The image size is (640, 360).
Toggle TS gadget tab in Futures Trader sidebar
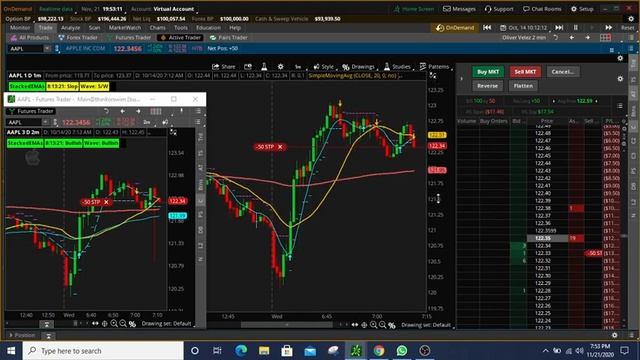click(200, 153)
